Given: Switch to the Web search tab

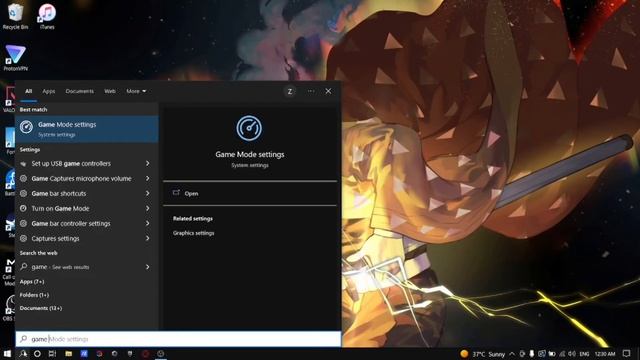Looking at the screenshot, I should tap(110, 91).
